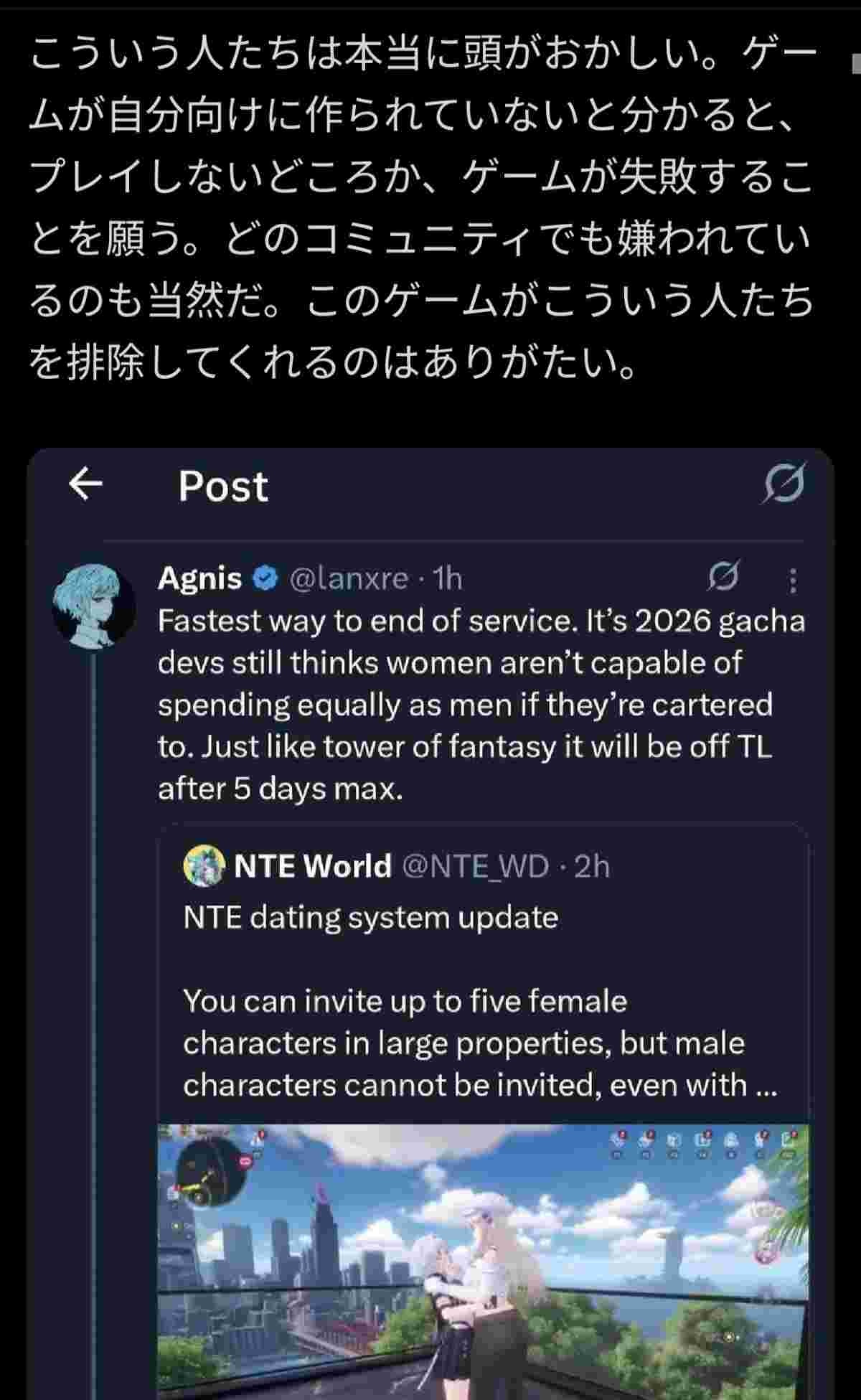Expand the truncated NTE dating system text
861x1400 pixels.
765,1084
